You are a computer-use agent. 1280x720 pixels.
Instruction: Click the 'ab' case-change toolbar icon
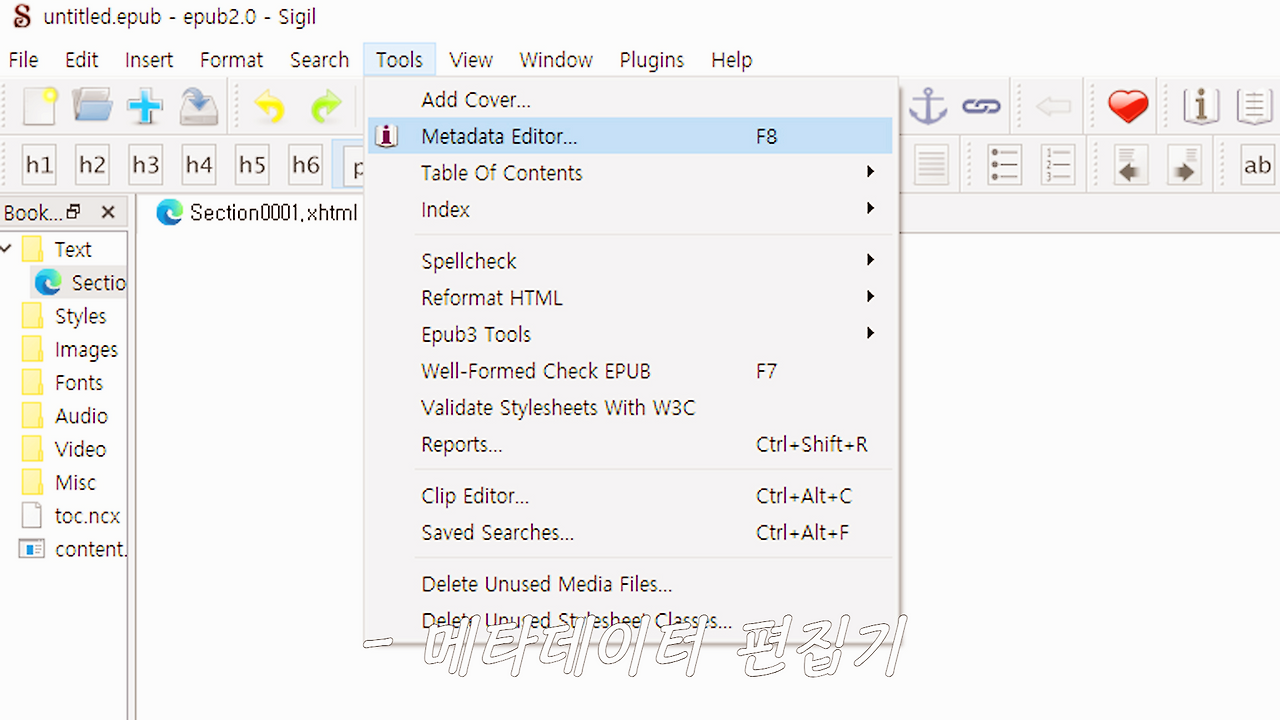[x=1257, y=165]
